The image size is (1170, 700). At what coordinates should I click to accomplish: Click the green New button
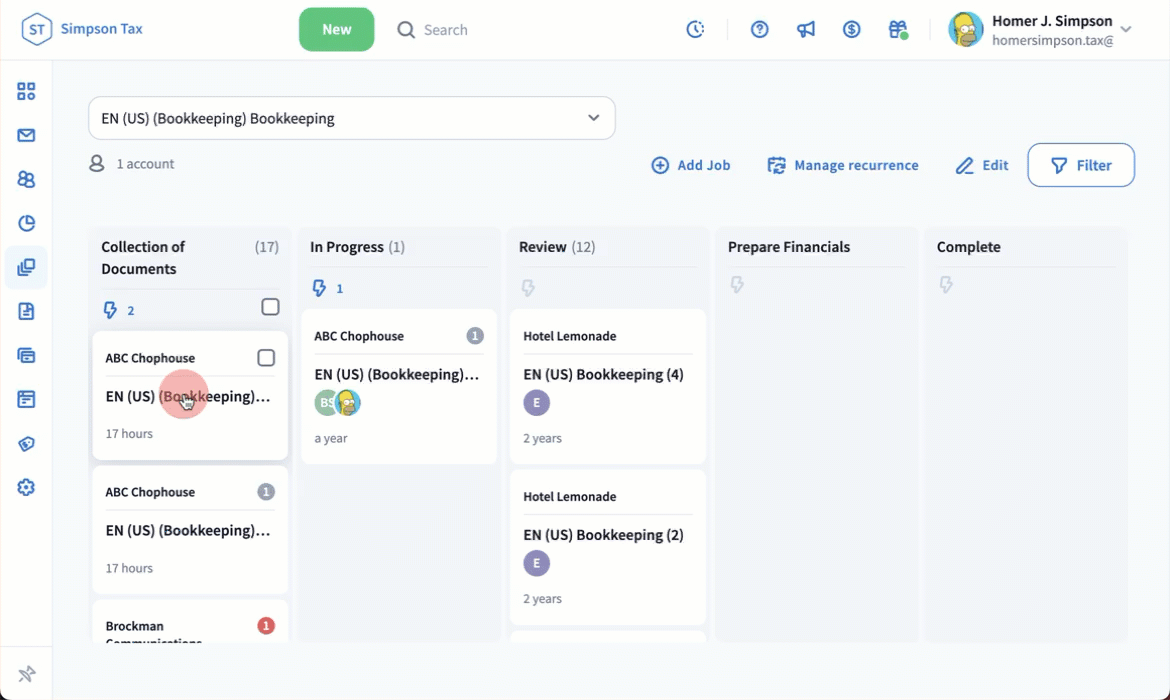[x=336, y=30]
